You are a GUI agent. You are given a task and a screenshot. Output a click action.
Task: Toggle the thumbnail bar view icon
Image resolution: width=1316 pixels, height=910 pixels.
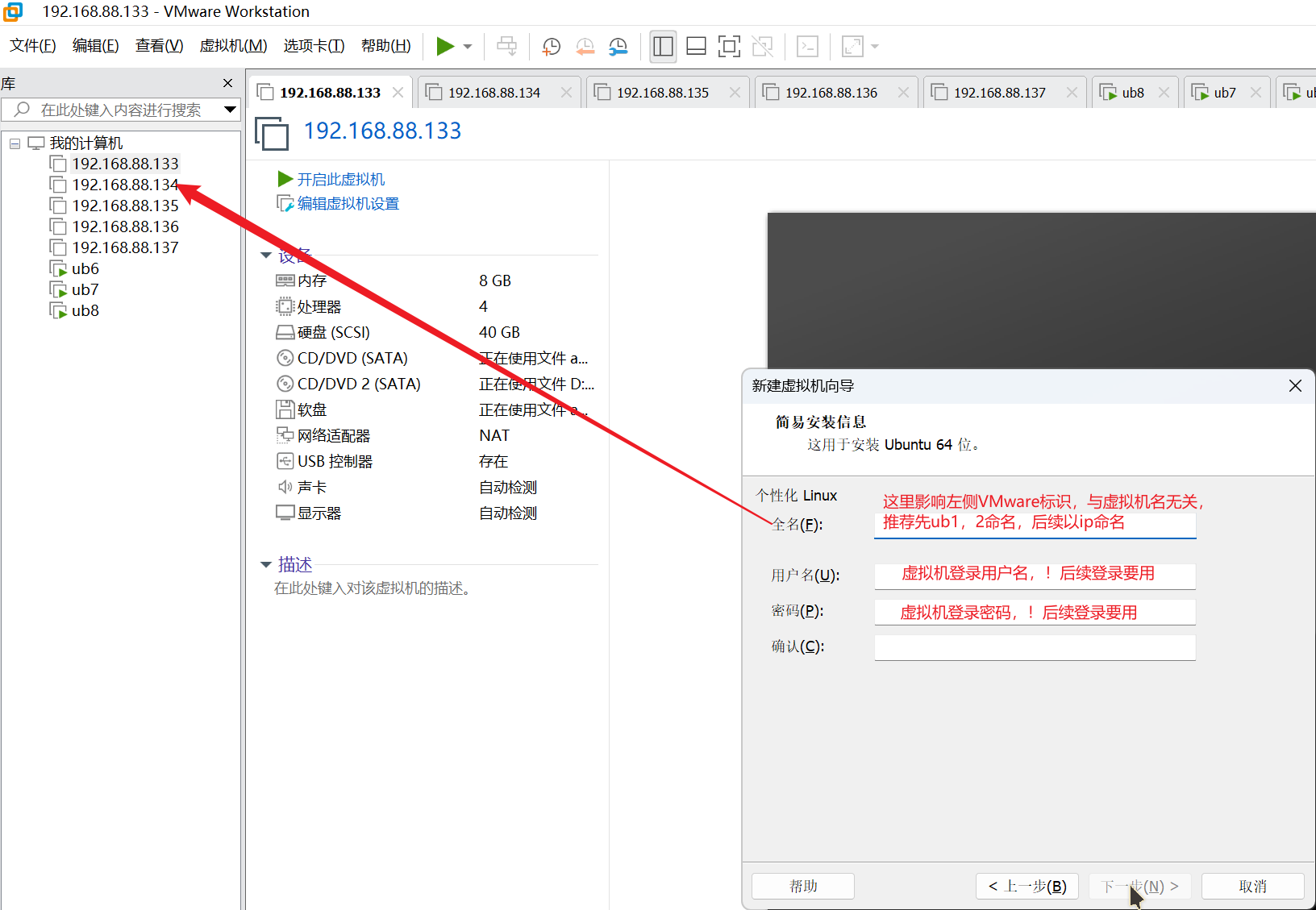point(696,46)
